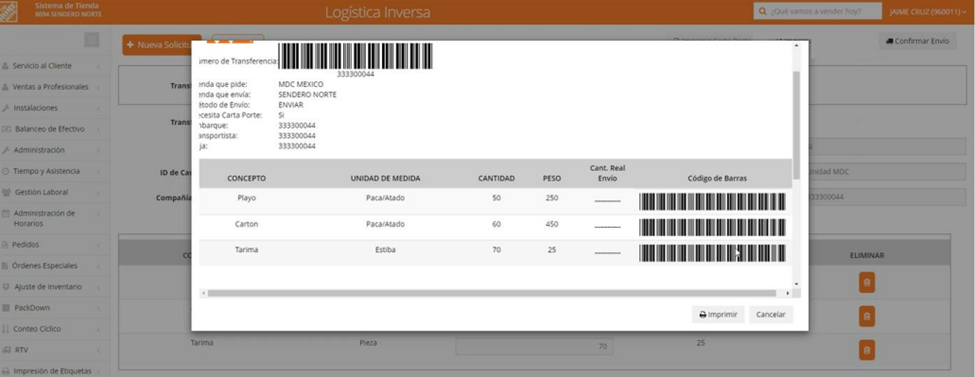Expand the PackDown chevron

[x=98, y=309]
